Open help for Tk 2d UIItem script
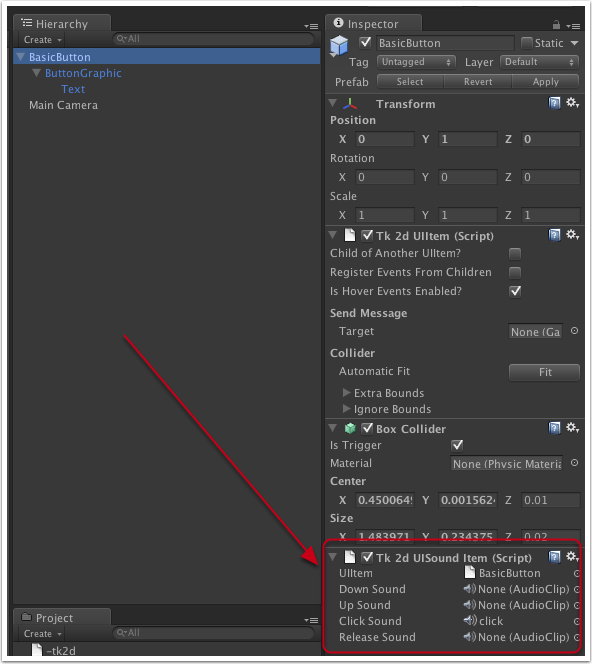The height and width of the screenshot is (664, 592). [x=554, y=235]
